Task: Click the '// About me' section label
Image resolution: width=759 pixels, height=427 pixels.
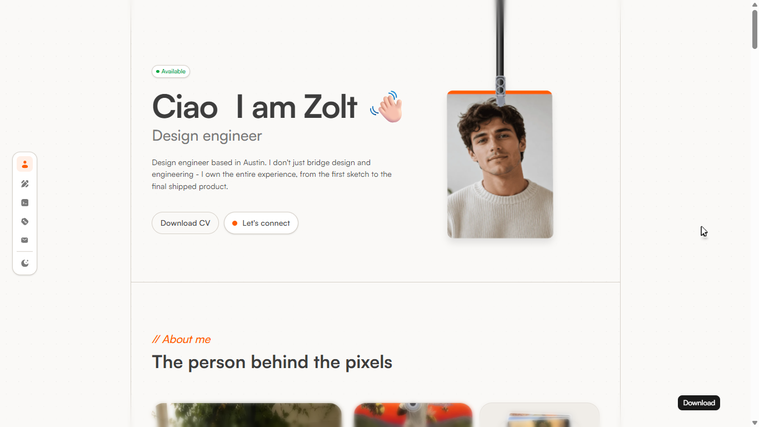Action: pos(181,339)
